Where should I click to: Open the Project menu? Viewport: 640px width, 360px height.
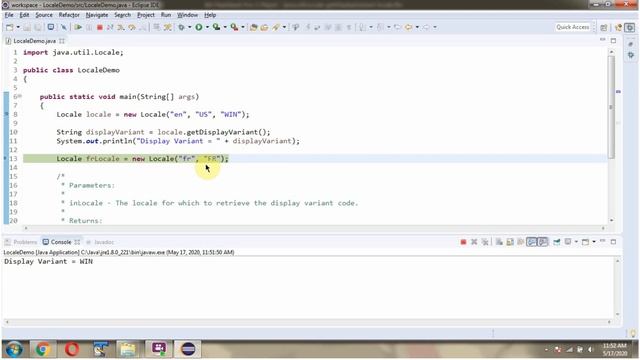tap(146, 15)
